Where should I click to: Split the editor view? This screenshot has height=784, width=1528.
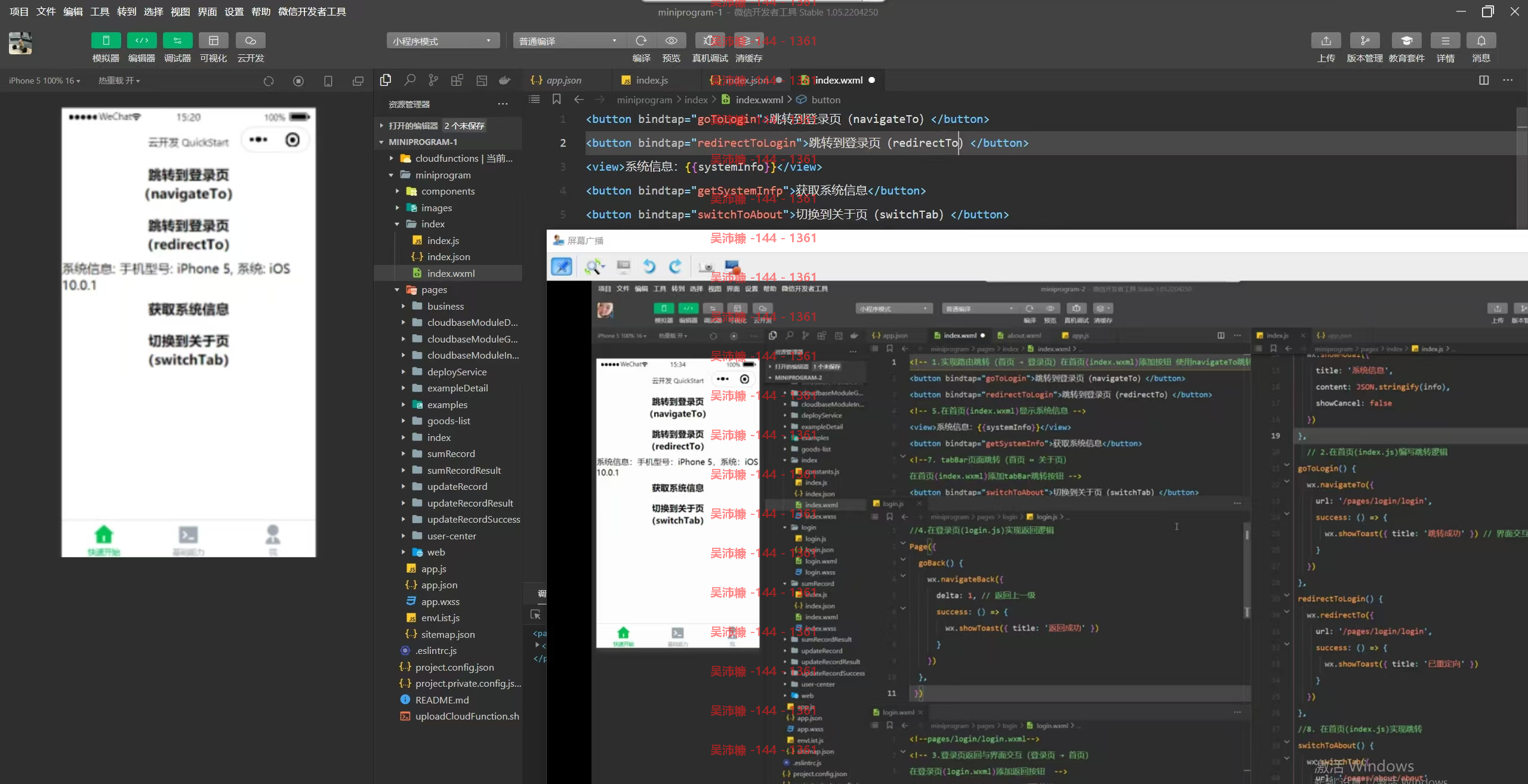[1484, 80]
